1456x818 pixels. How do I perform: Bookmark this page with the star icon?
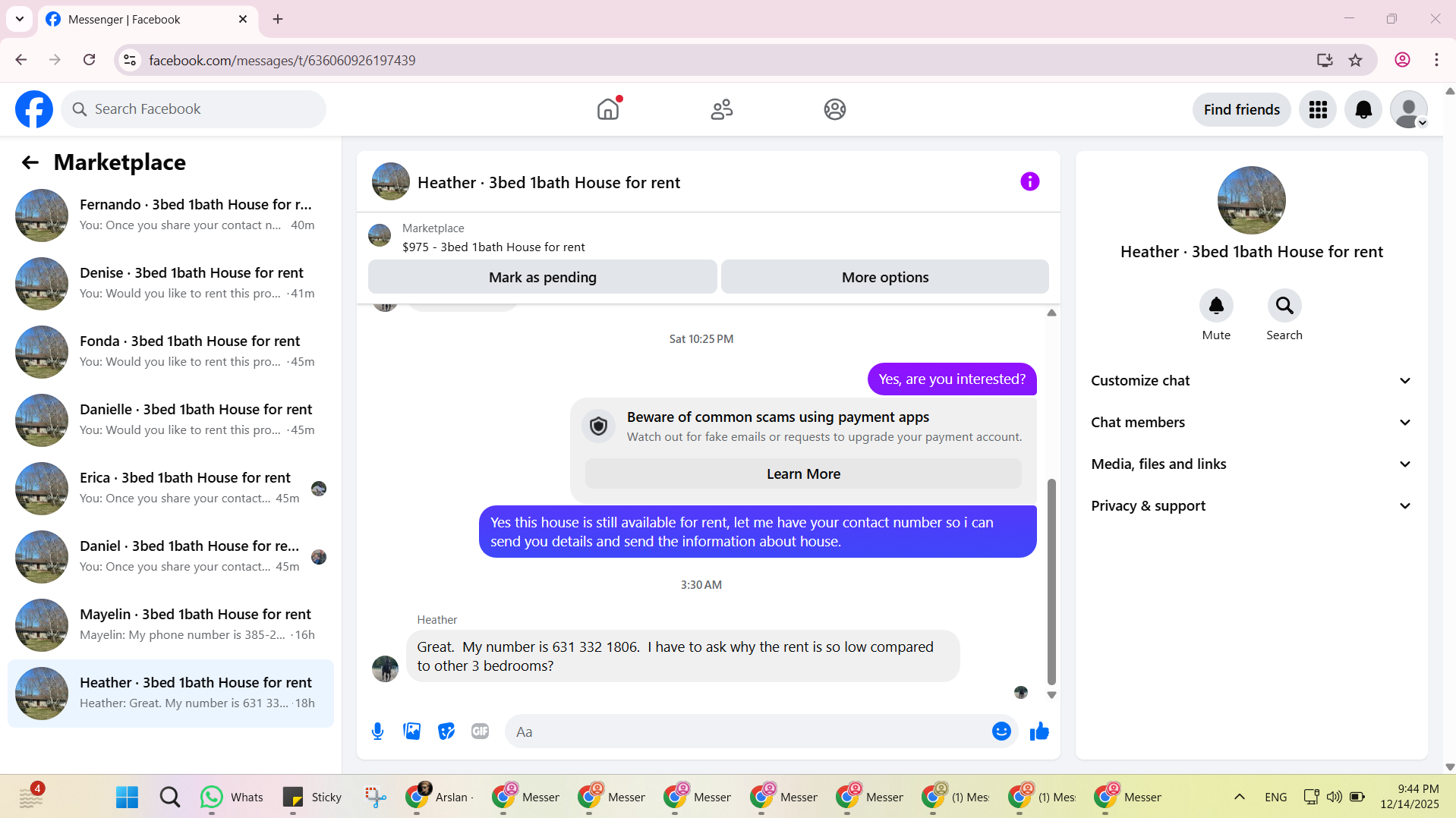pyautogui.click(x=1355, y=60)
